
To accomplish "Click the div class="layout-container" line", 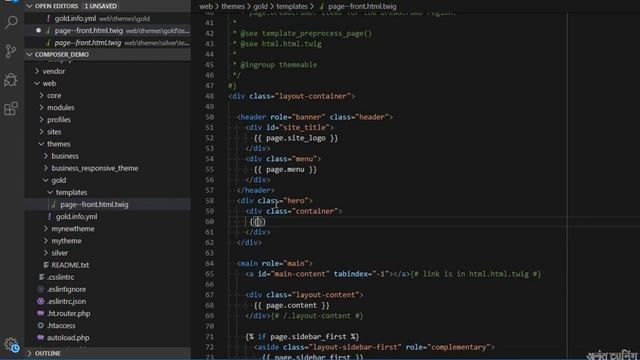I will [x=291, y=96].
